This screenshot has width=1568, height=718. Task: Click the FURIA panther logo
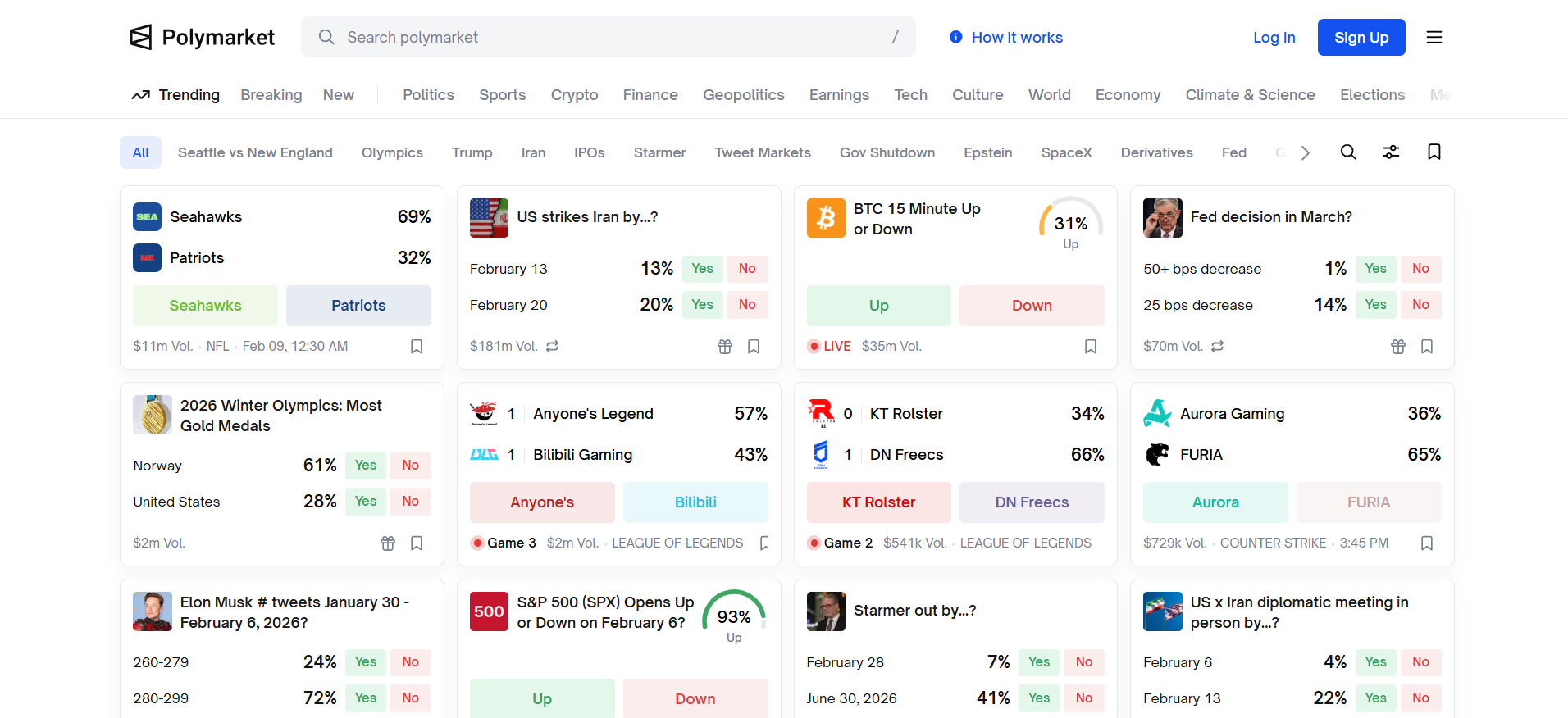pyautogui.click(x=1157, y=455)
